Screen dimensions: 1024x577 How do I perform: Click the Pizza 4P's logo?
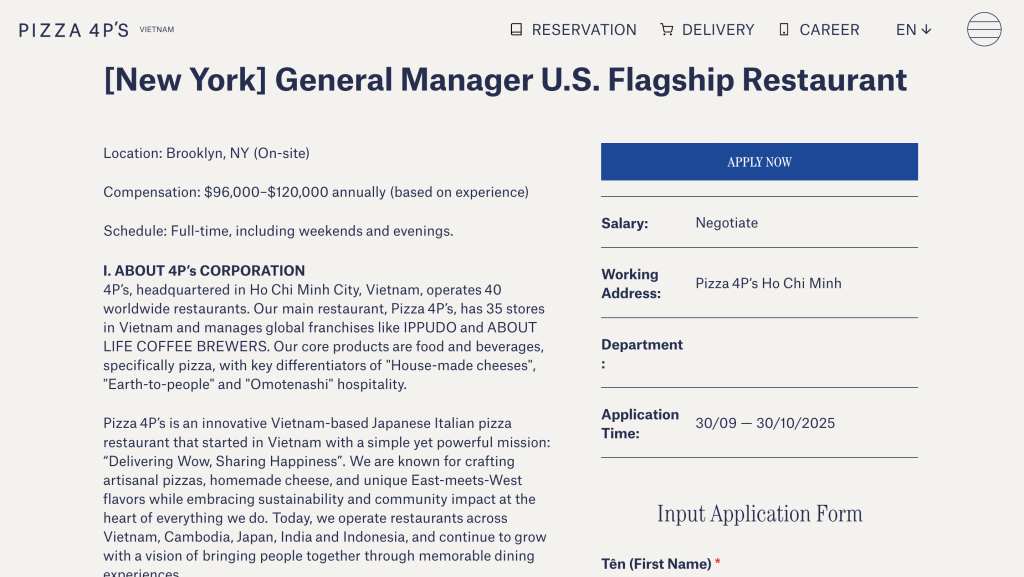click(x=73, y=30)
